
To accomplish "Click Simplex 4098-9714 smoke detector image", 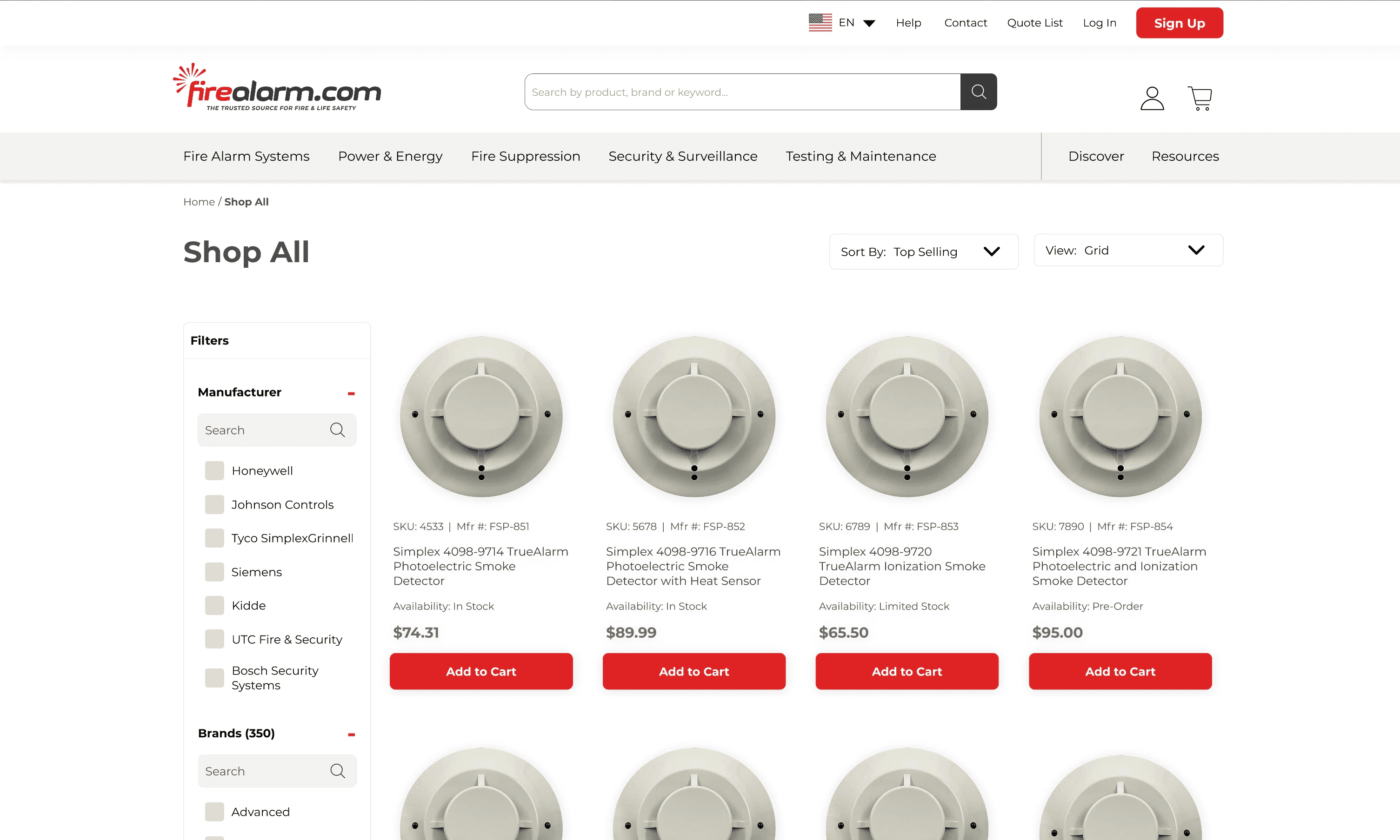I will pos(481,417).
